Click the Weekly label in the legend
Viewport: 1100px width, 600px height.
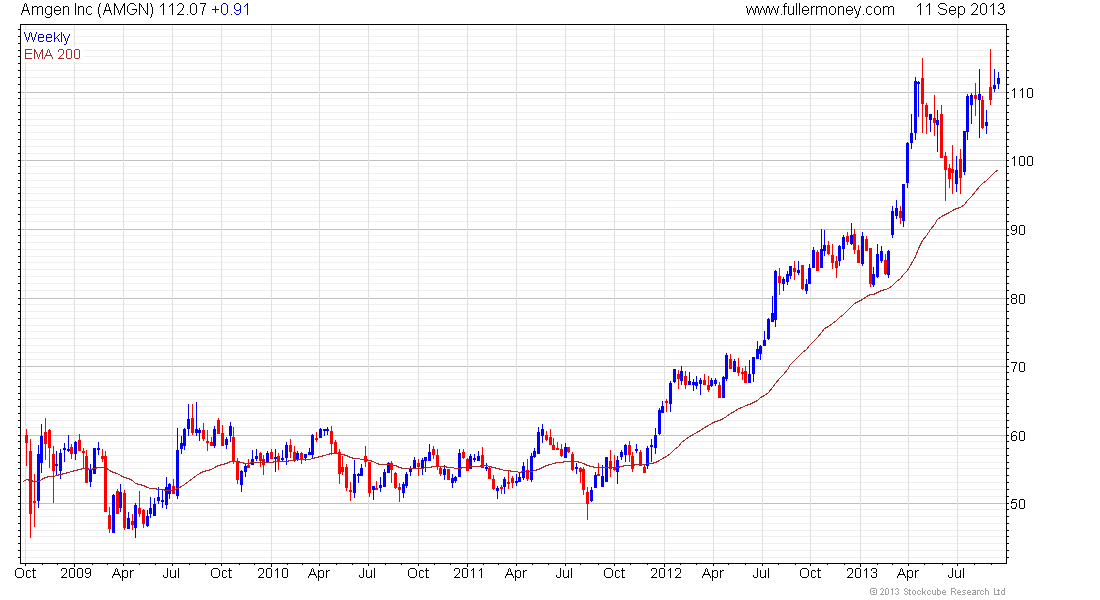tap(47, 37)
